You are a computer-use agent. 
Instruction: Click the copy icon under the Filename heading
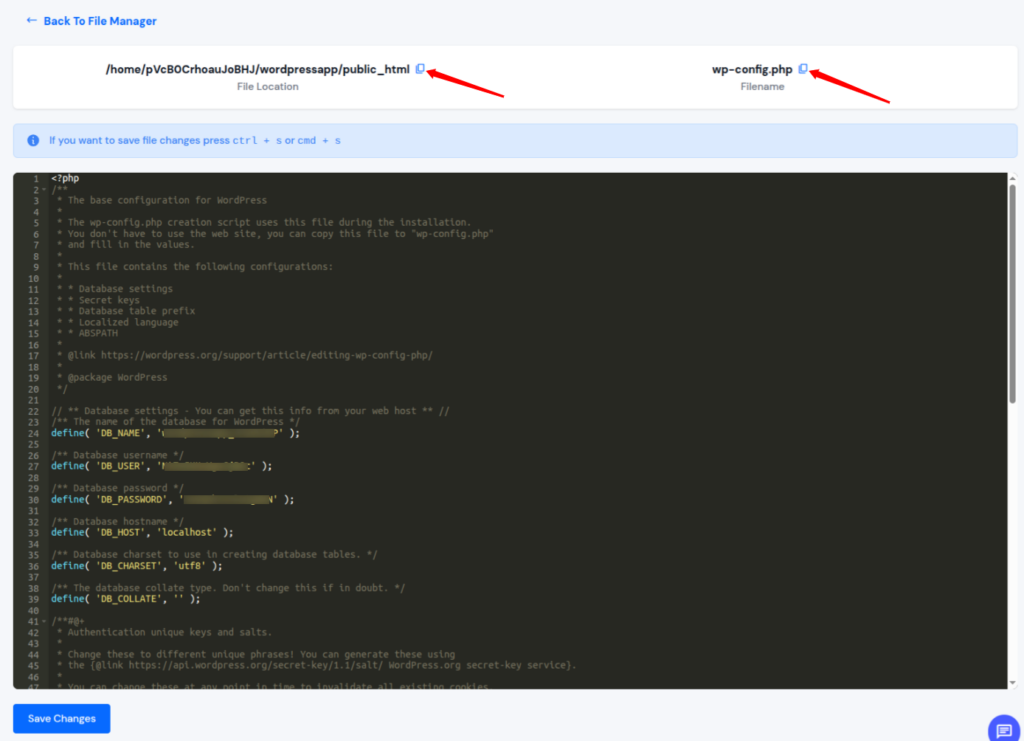[x=803, y=68]
